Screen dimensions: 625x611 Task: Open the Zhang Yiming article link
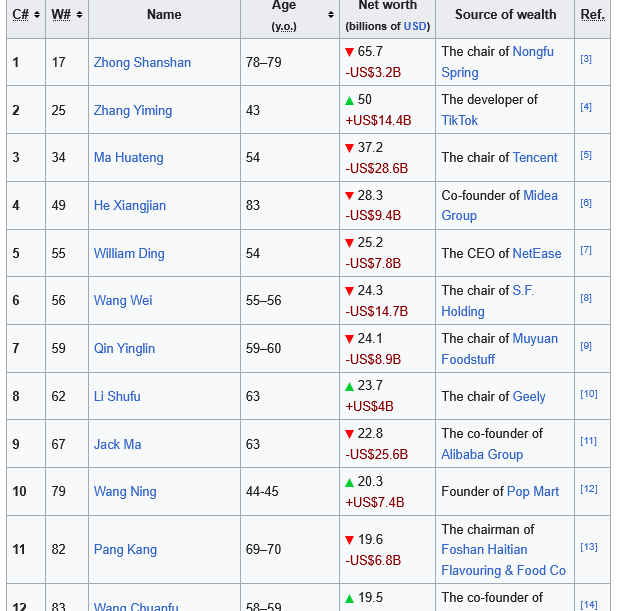click(x=133, y=110)
